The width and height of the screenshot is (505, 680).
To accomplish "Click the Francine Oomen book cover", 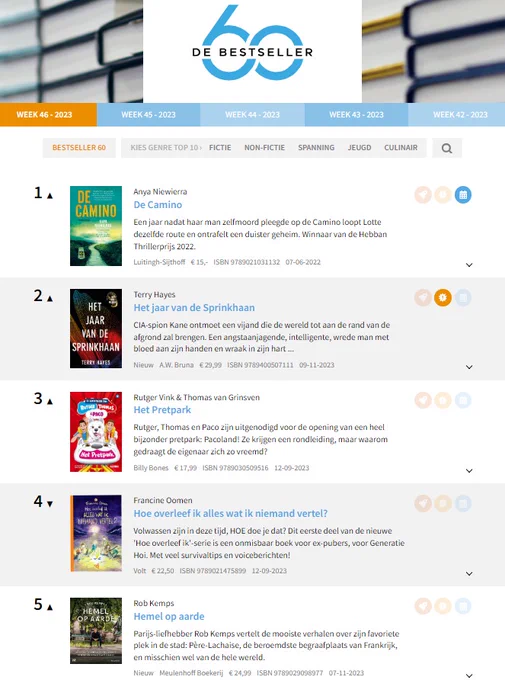I will coord(96,533).
